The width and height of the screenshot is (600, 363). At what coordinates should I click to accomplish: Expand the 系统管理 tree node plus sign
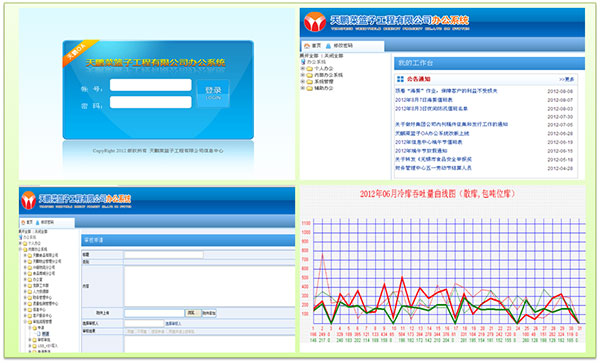pyautogui.click(x=302, y=81)
